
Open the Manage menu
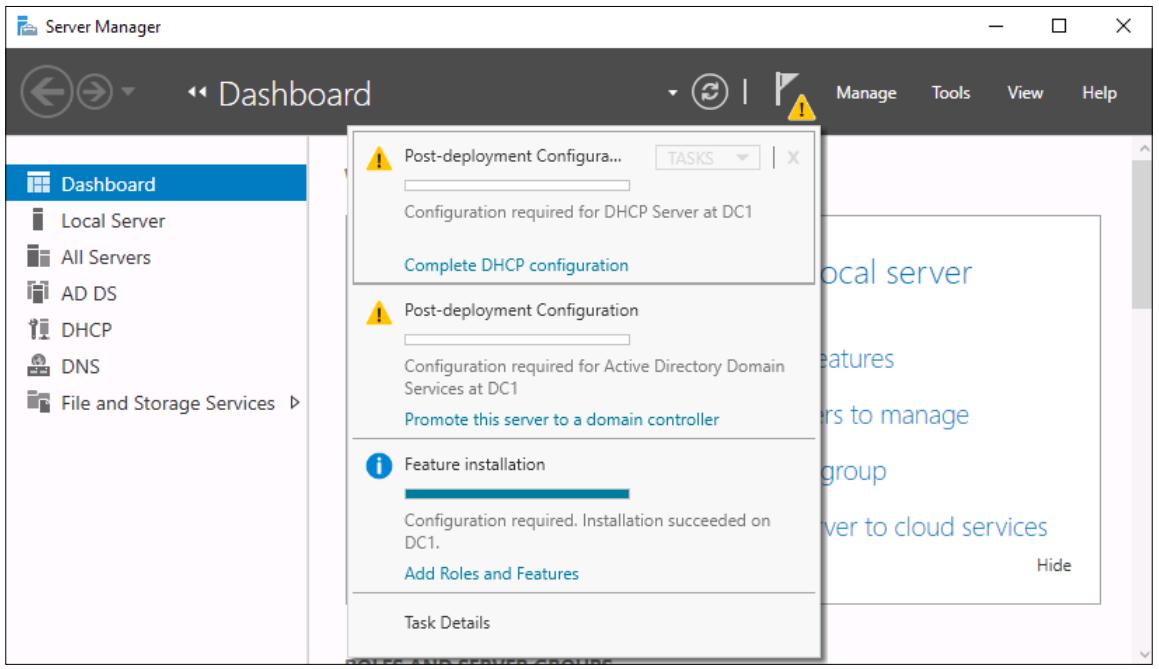pyautogui.click(x=866, y=93)
